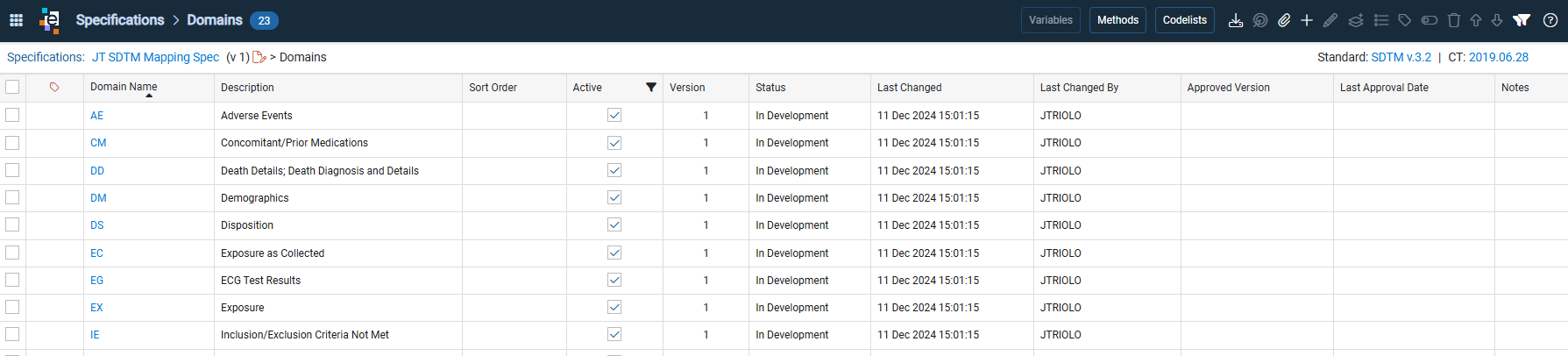Open the SDTM v.3.2 standard link

[1401, 57]
